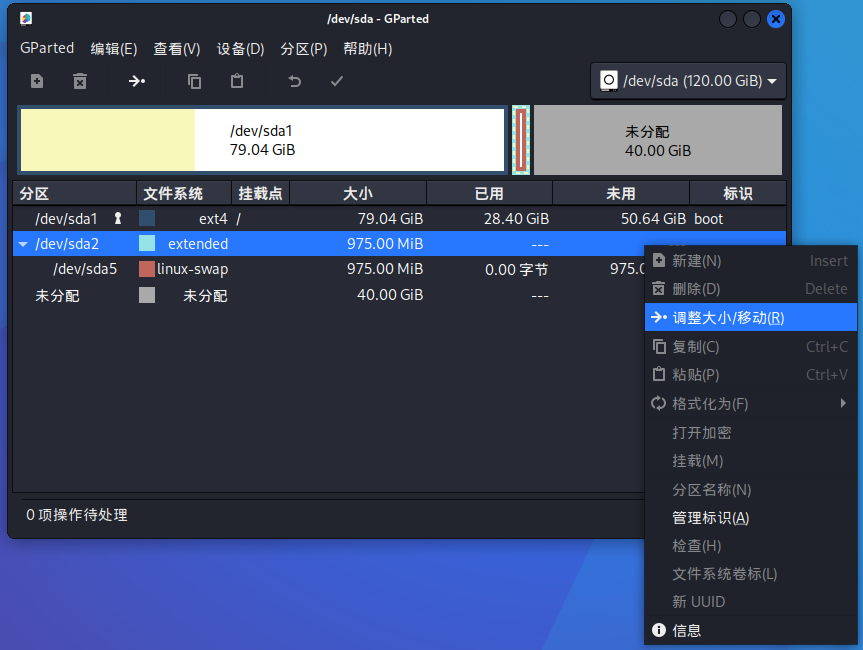Click the Resize/Move toolbar arrow icon
Image resolution: width=863 pixels, height=650 pixels.
click(x=136, y=81)
